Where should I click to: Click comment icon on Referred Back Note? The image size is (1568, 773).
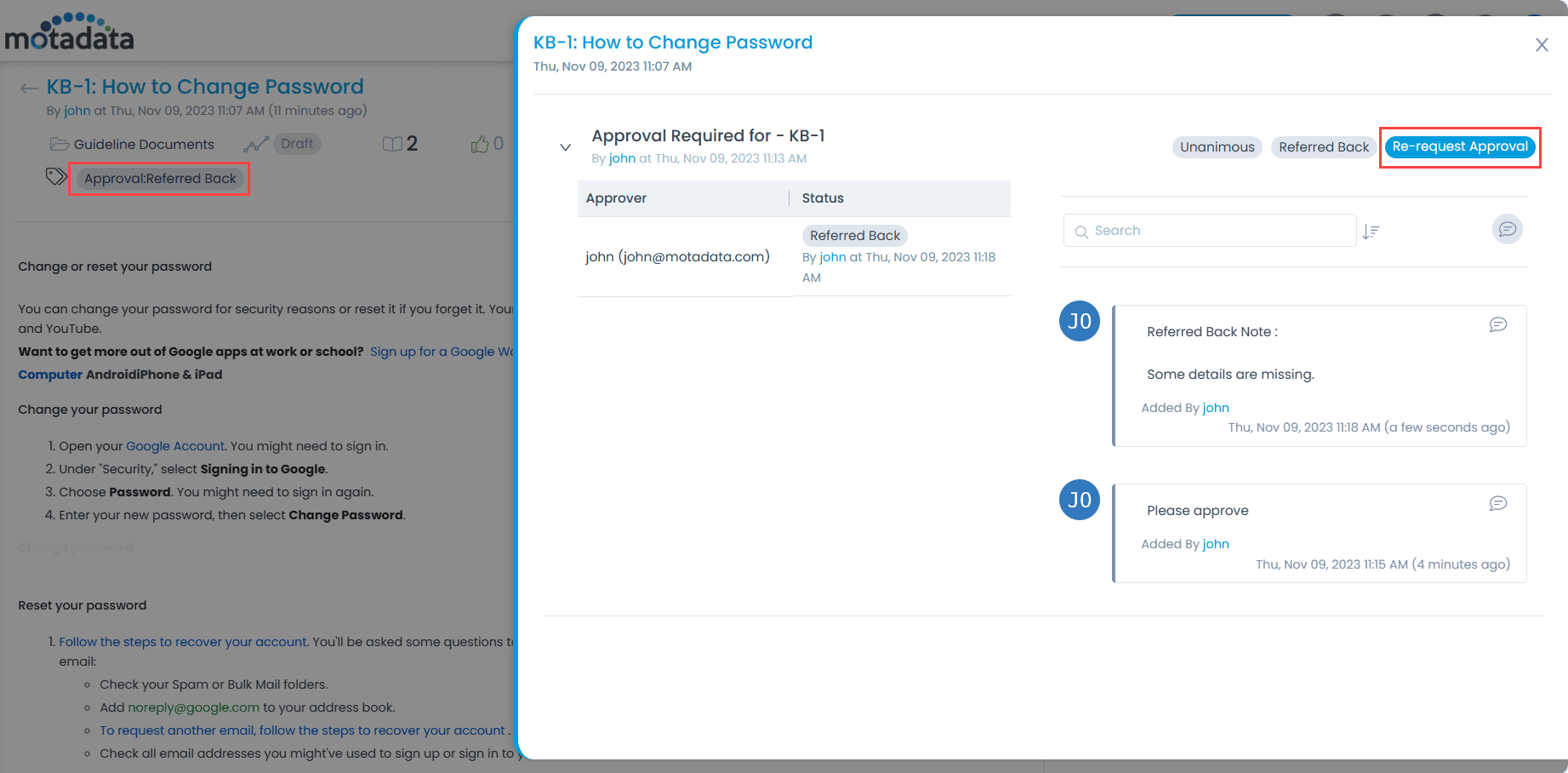pos(1497,324)
